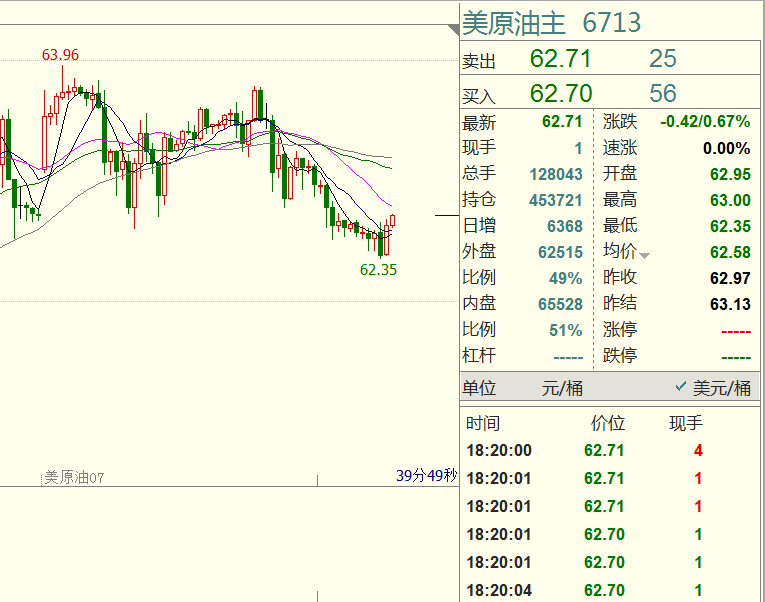765x602 pixels.
Task: Select the checked 美元/桶 unit option
Action: point(712,388)
